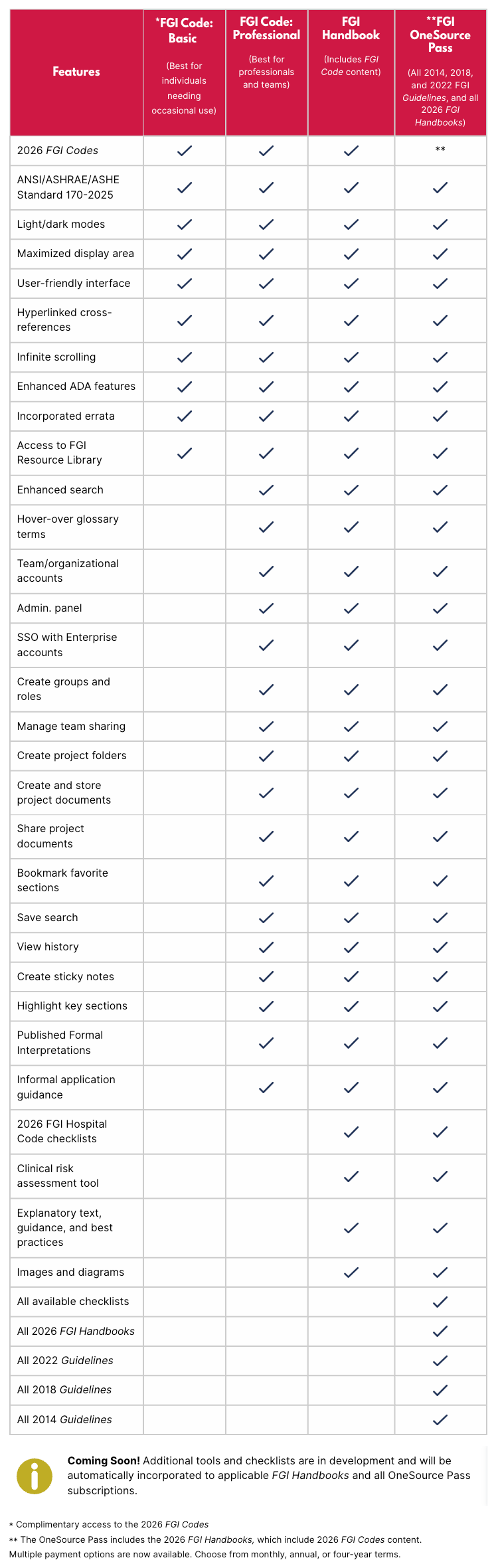The height and width of the screenshot is (1568, 498).
Task: Click the FGI Code: Basic column header
Action: (184, 72)
